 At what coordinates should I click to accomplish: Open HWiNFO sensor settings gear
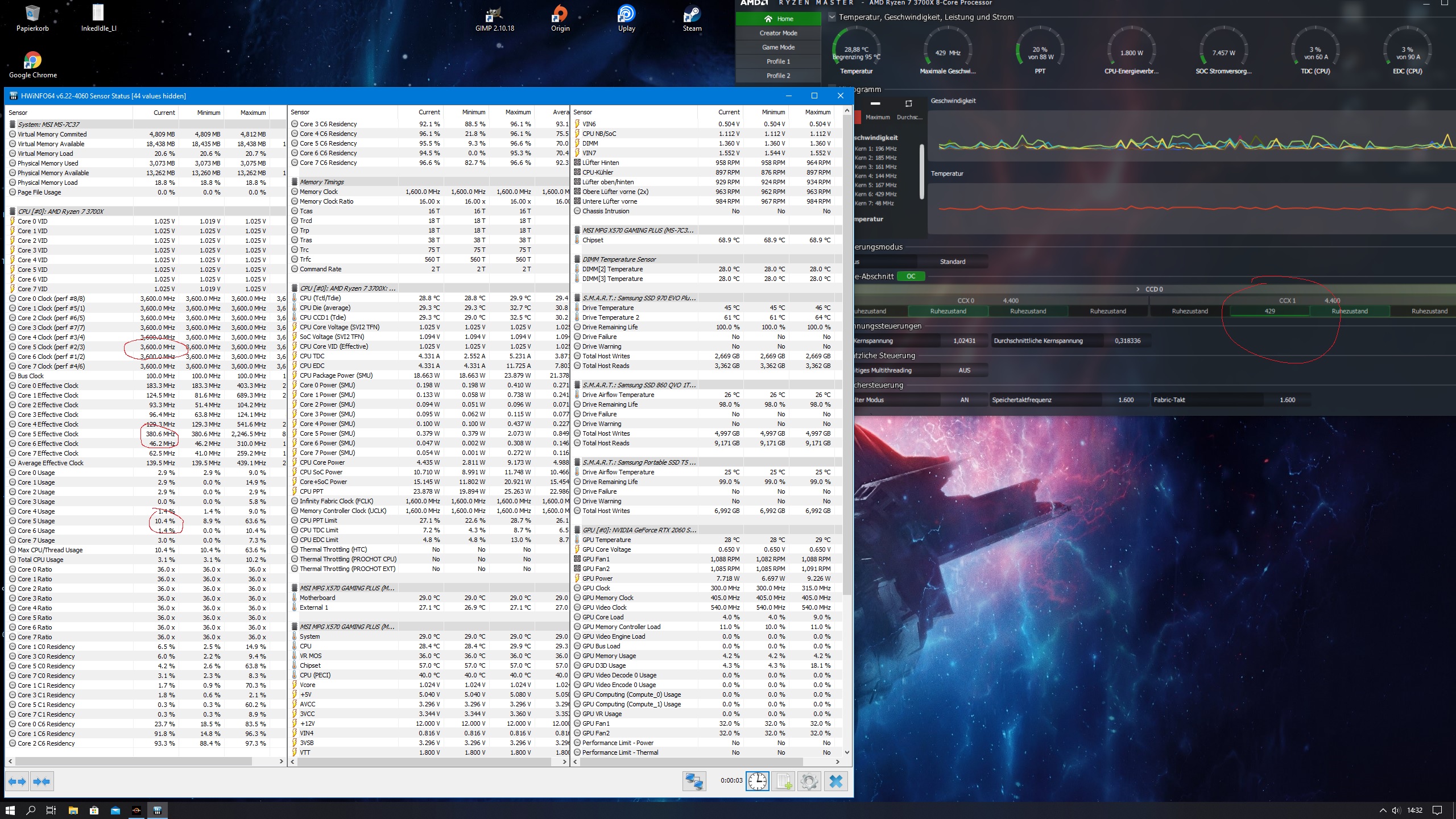pos(809,781)
